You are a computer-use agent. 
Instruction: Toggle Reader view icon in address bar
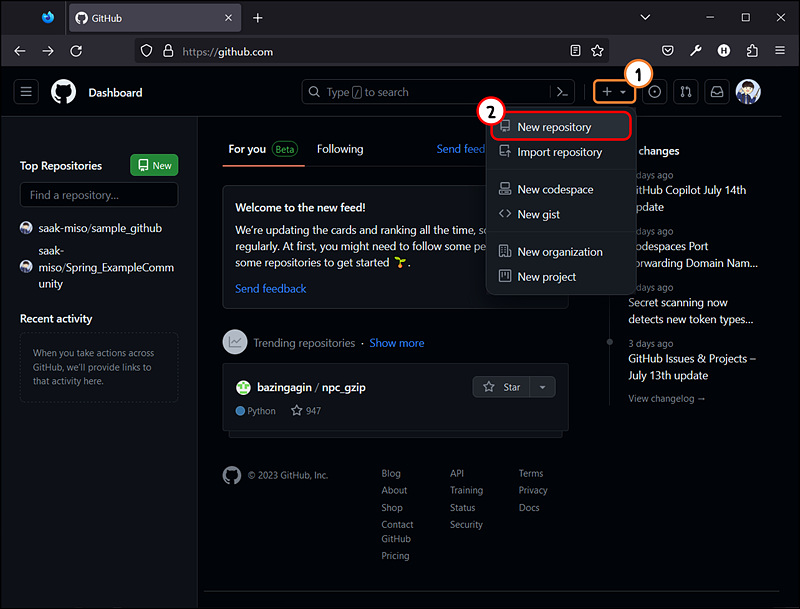coord(575,50)
